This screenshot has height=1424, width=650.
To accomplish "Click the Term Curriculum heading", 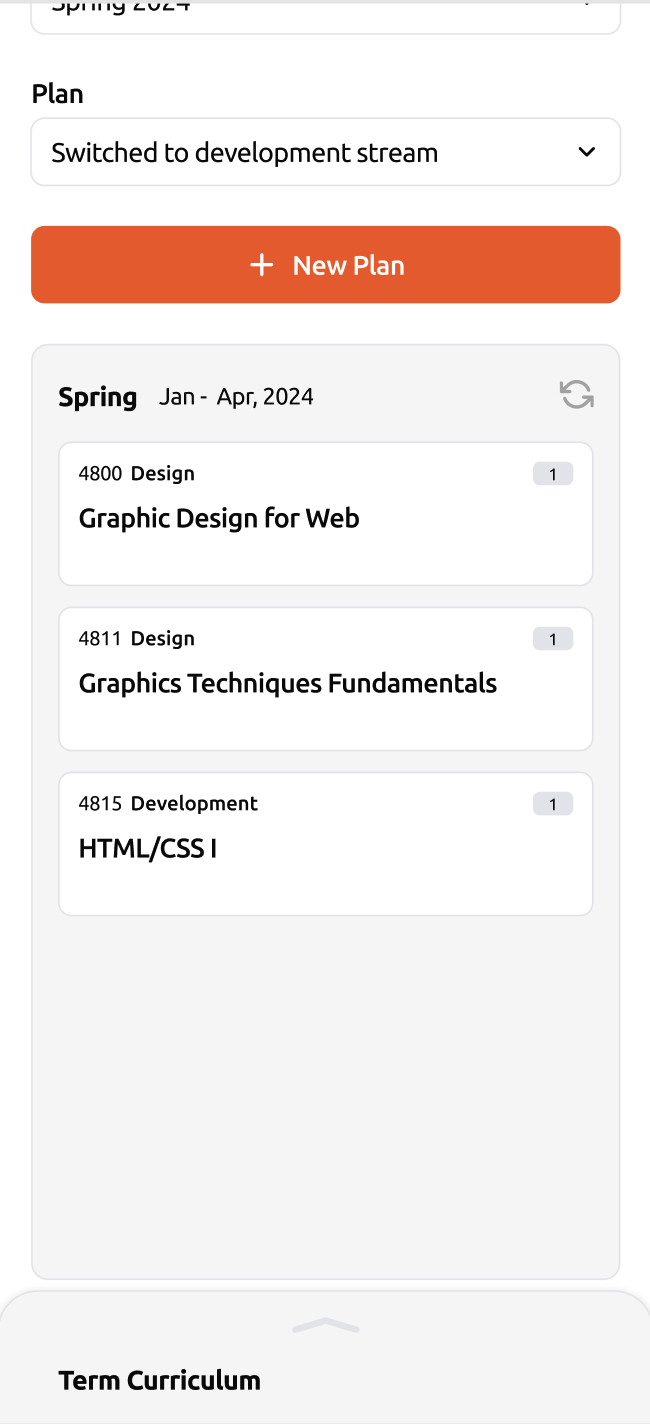I will coord(159,1380).
